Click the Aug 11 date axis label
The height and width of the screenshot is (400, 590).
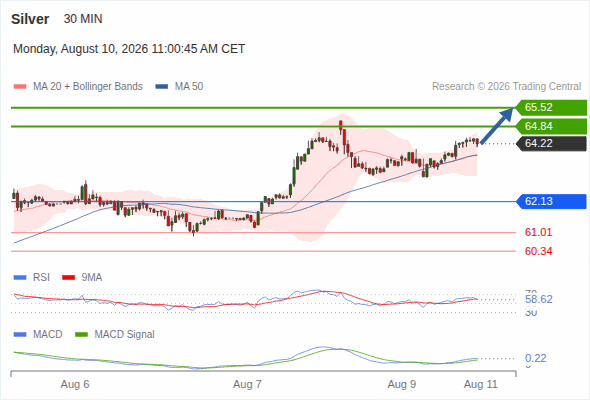click(481, 385)
